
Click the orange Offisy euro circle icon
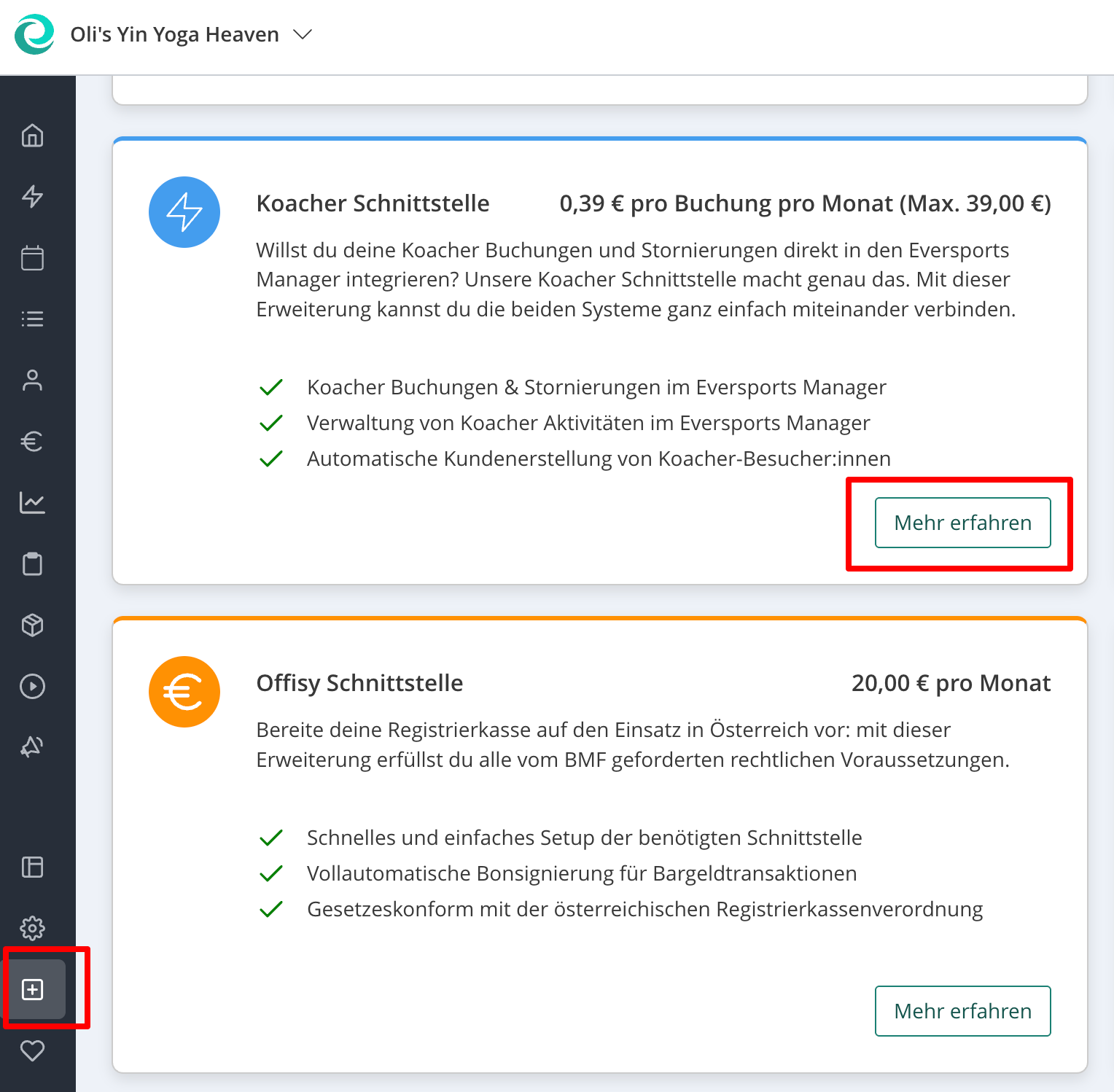pyautogui.click(x=184, y=692)
